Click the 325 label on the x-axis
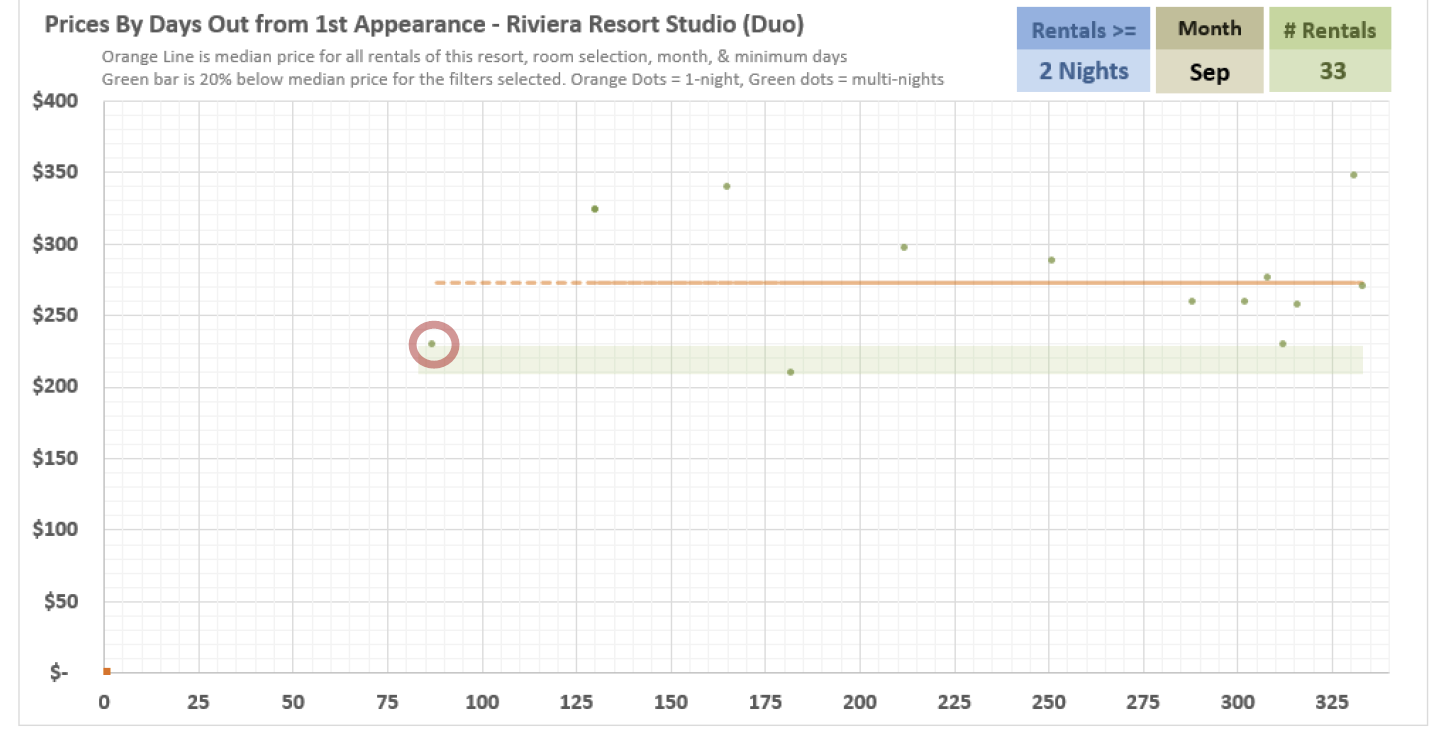This screenshot has height=734, width=1454. coord(1332,702)
